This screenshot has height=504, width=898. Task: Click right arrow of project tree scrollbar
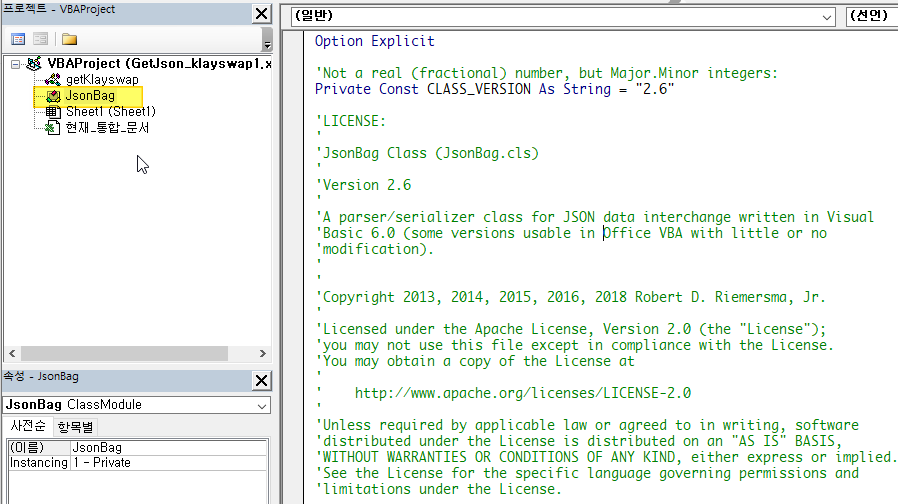(x=263, y=353)
